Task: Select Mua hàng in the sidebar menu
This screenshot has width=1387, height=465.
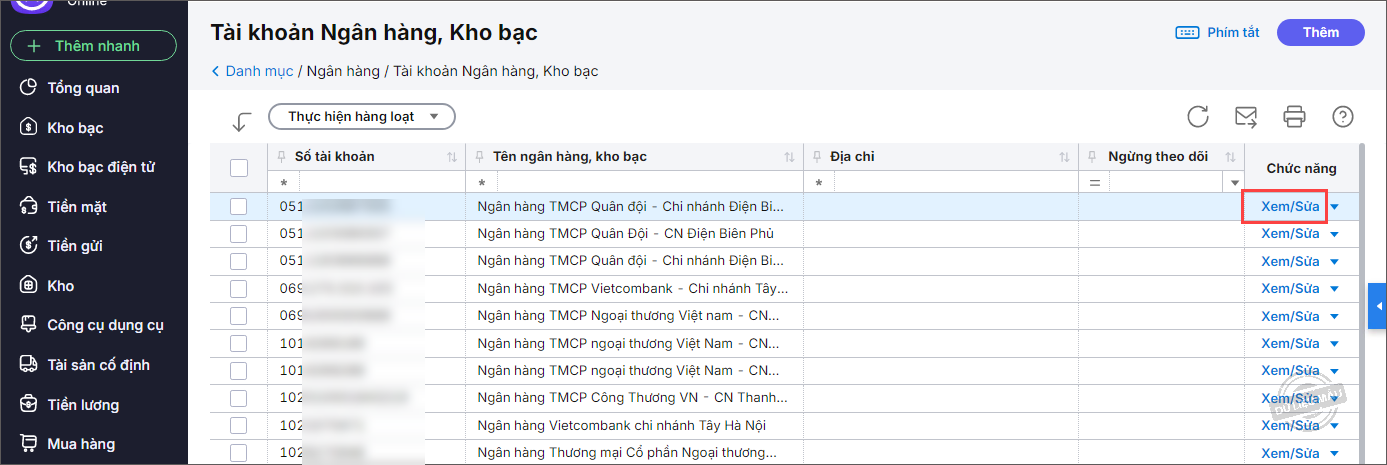Action: click(x=81, y=444)
